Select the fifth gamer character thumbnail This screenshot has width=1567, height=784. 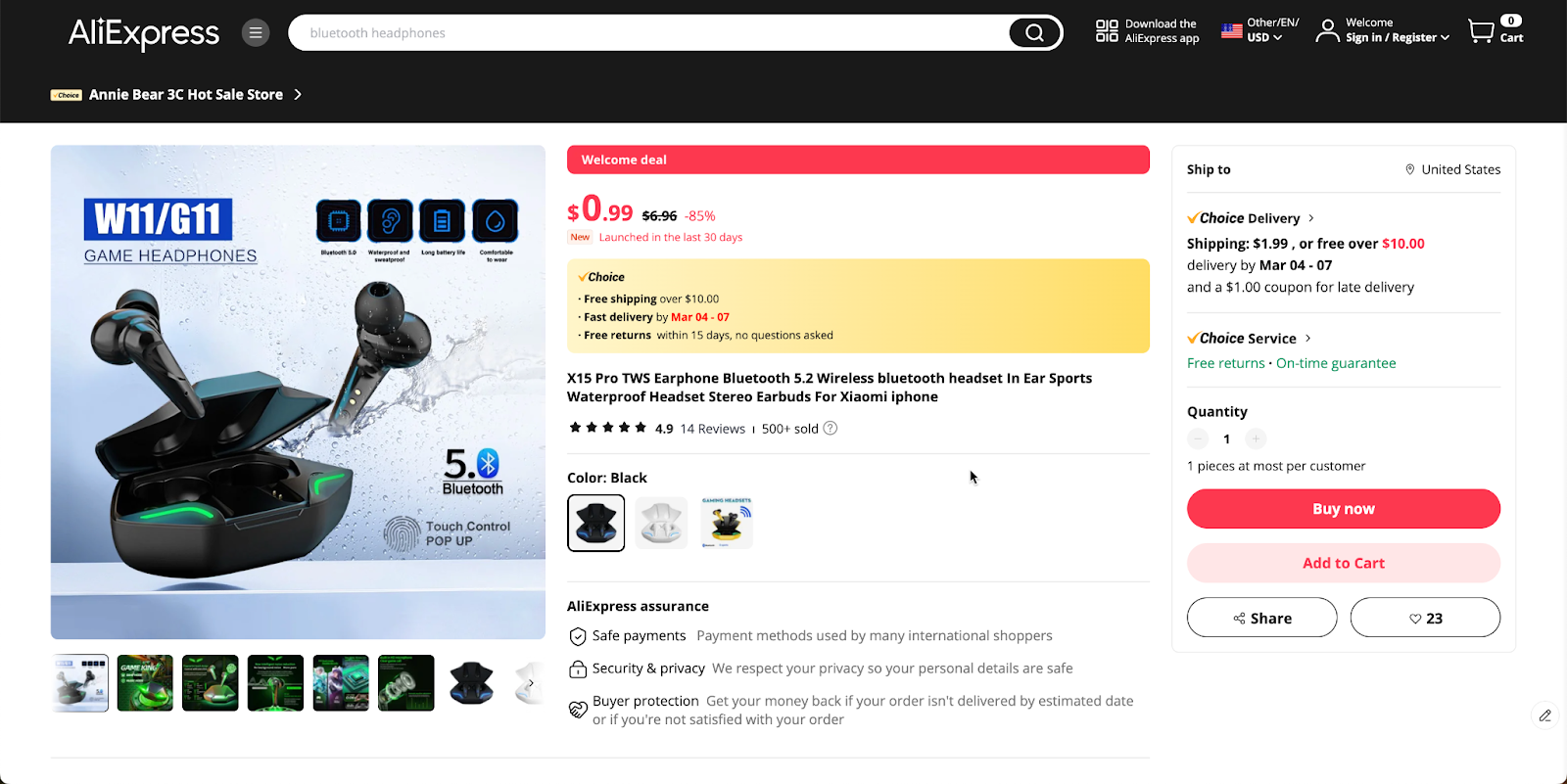(341, 683)
